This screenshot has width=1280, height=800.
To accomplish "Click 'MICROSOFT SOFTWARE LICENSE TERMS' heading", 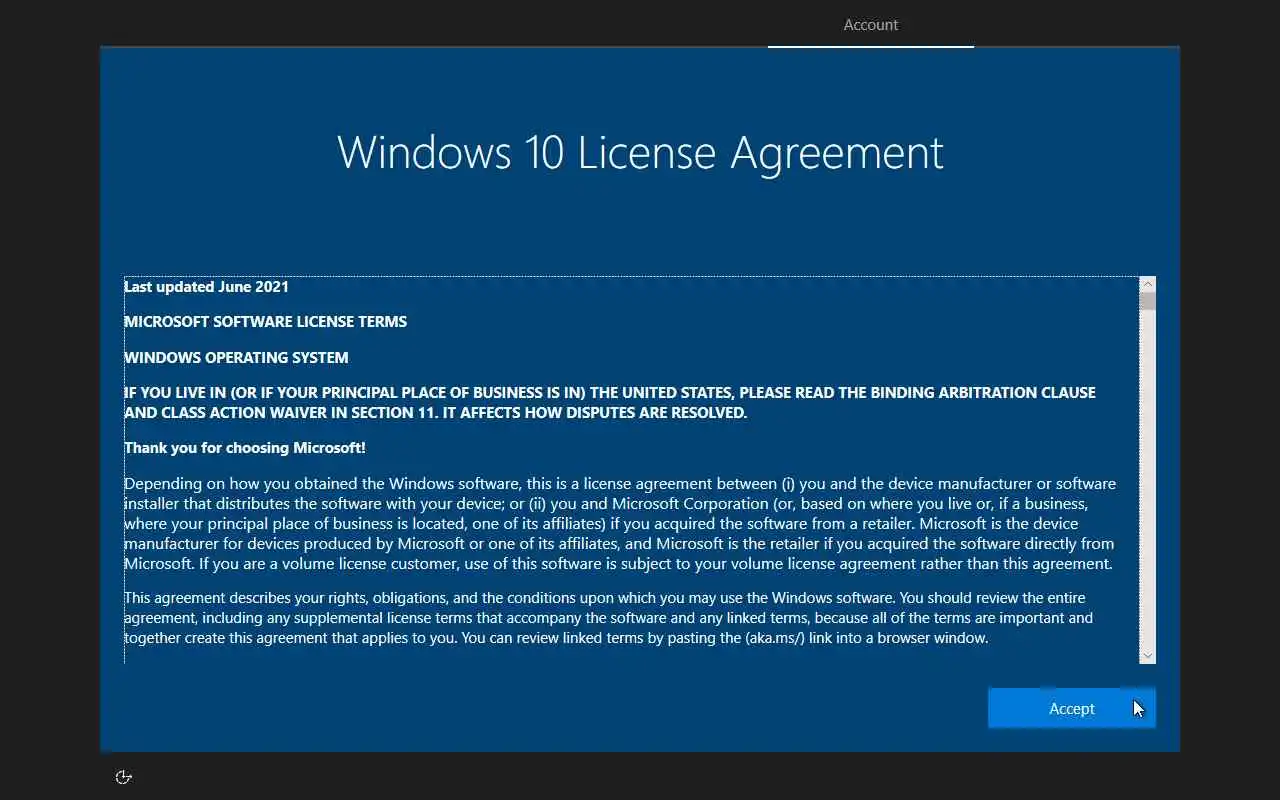I will point(265,322).
